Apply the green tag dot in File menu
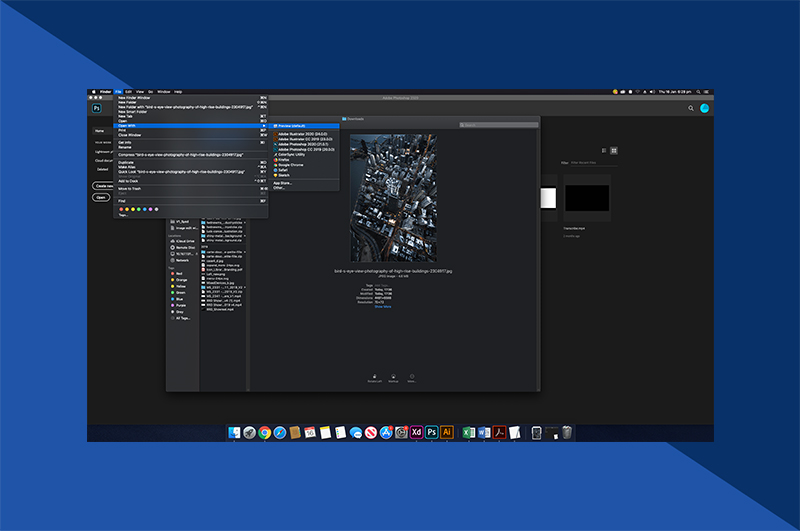Screen dimensions: 800x531 tap(139, 209)
